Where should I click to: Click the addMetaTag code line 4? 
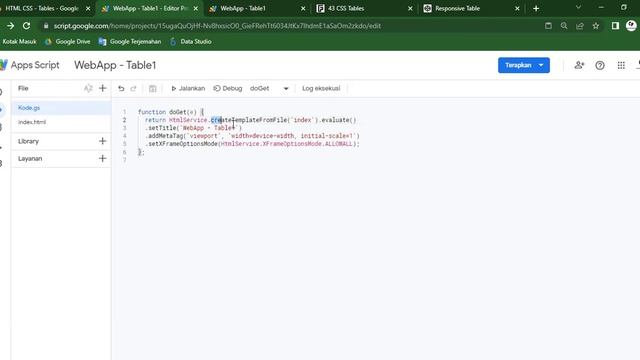tap(252, 136)
